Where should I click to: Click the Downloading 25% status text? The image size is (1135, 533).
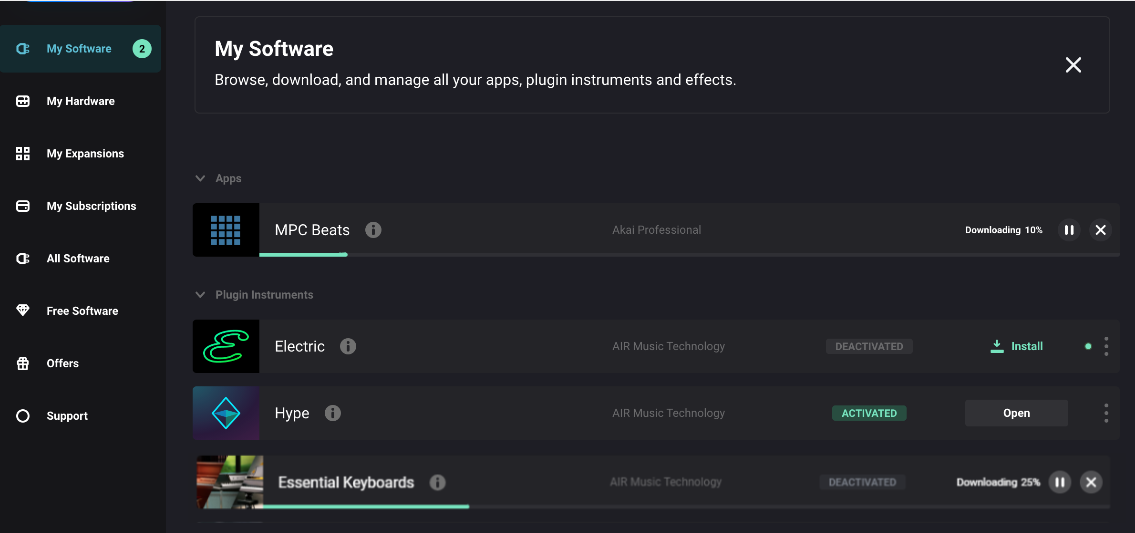tap(998, 482)
